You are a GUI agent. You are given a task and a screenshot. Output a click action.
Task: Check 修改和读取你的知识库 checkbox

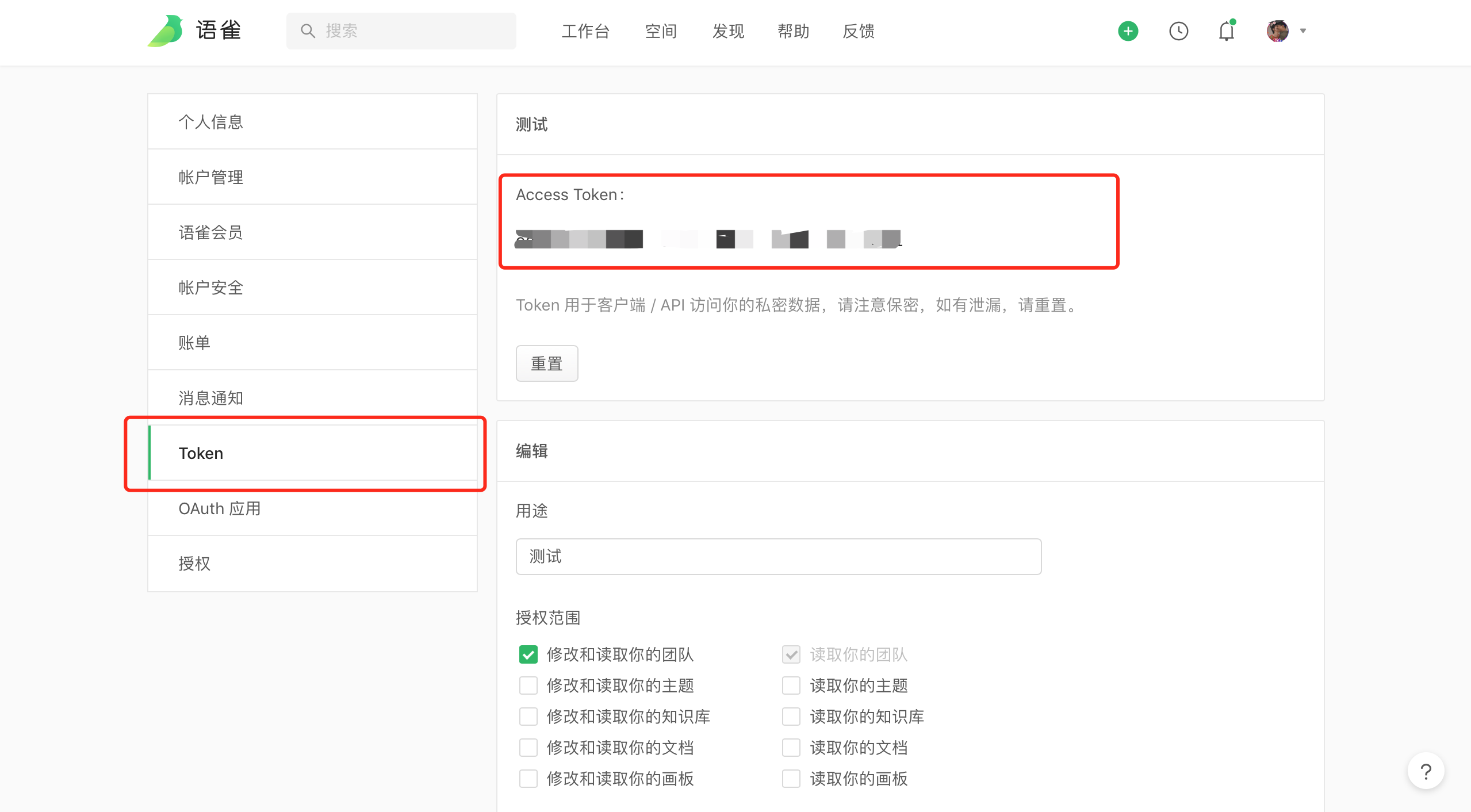click(x=528, y=717)
